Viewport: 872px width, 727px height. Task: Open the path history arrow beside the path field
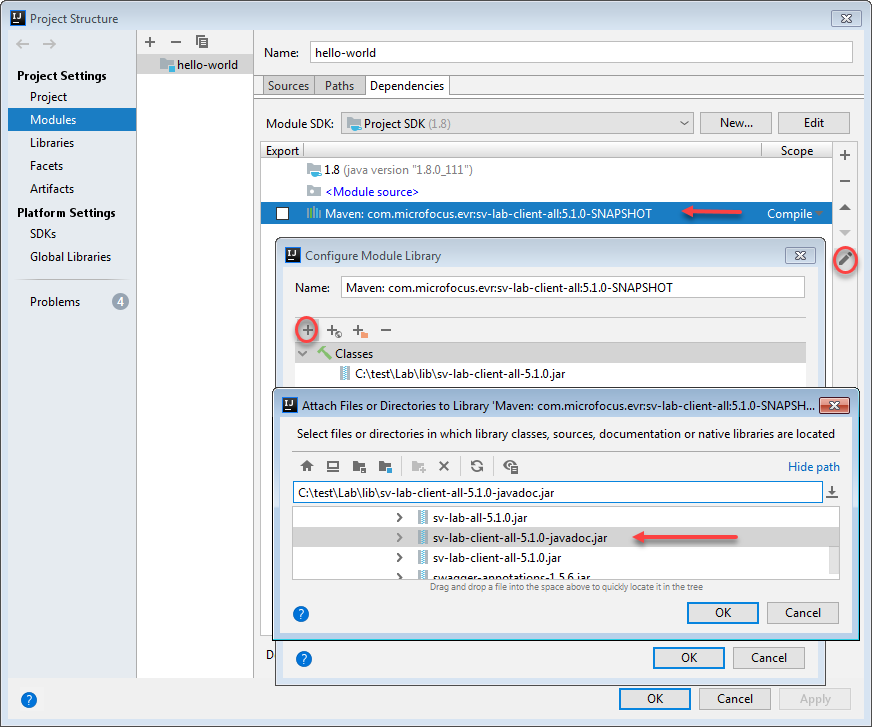tap(832, 492)
